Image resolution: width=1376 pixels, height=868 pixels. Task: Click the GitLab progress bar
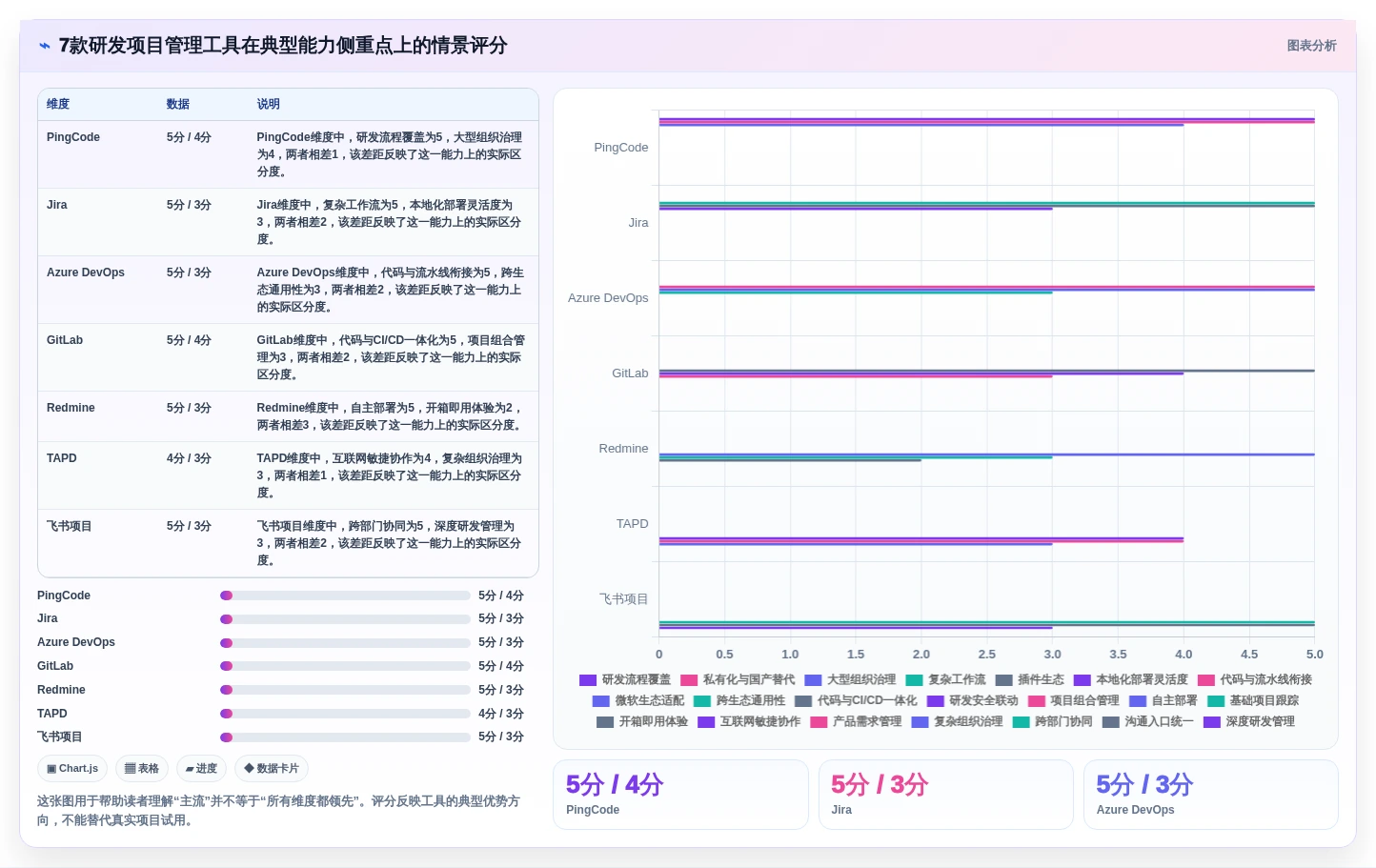click(x=345, y=666)
